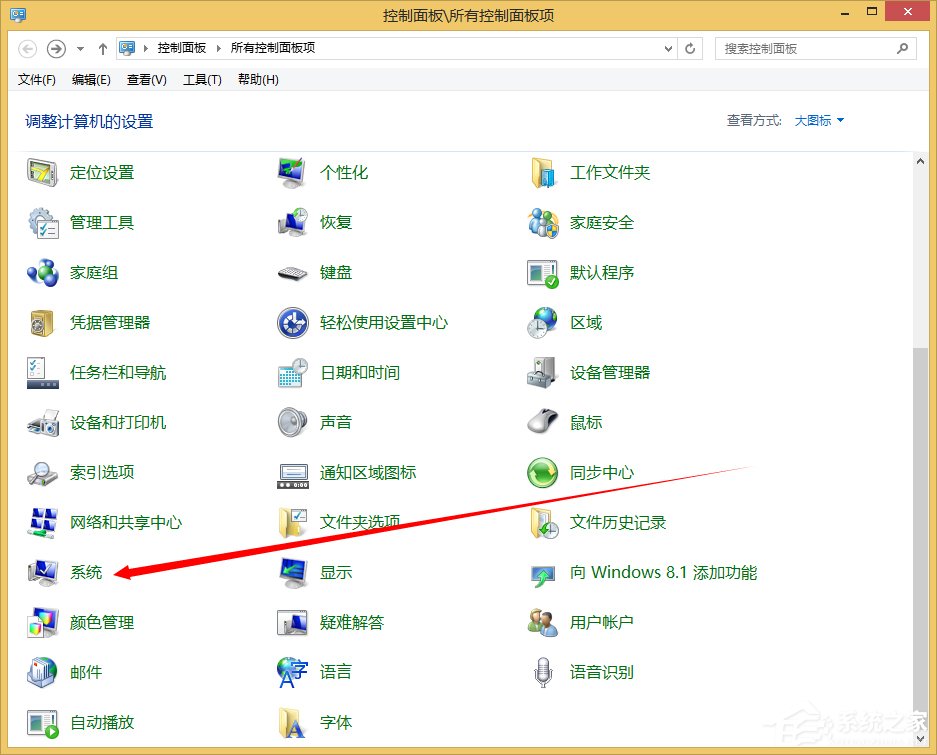Image resolution: width=937 pixels, height=755 pixels.
Task: Open the recent pages chevron beside navigation arrows
Action: click(x=78, y=48)
